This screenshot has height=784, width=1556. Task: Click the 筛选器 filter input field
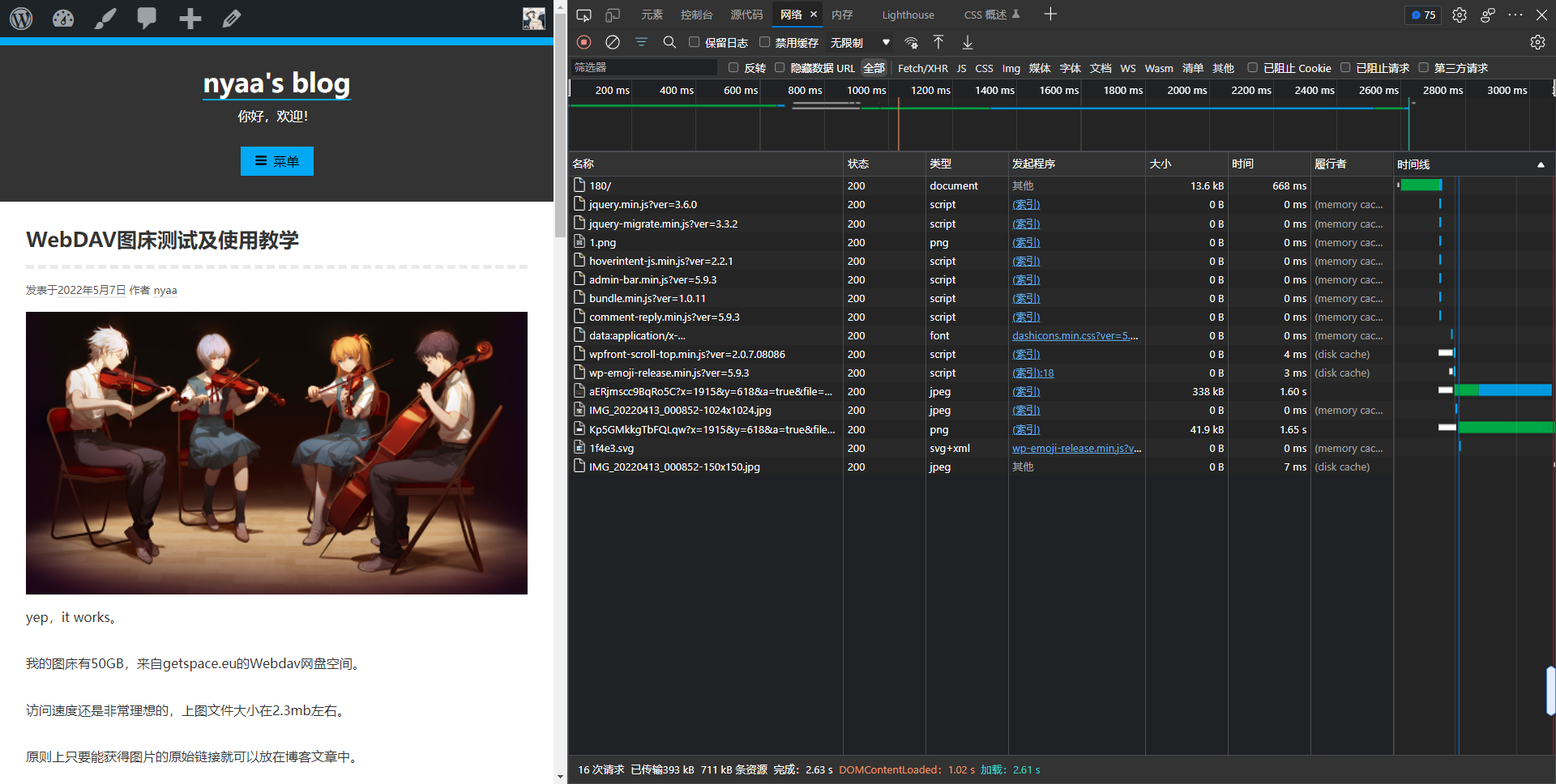(x=643, y=67)
